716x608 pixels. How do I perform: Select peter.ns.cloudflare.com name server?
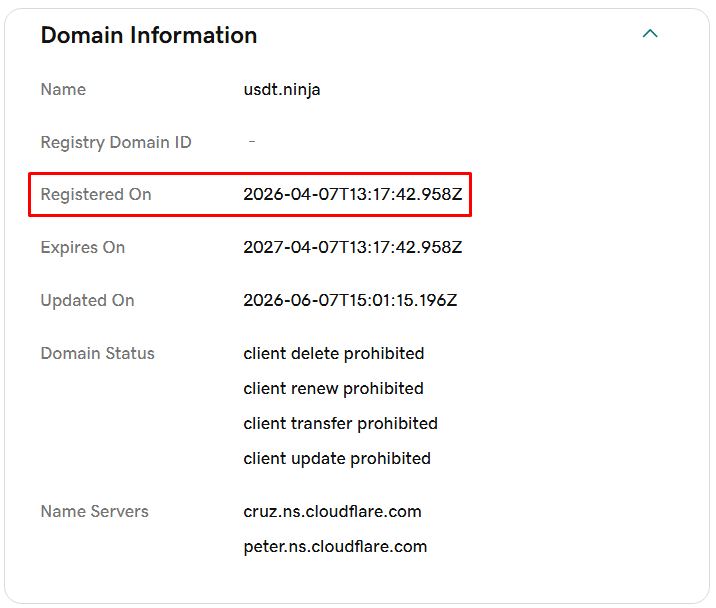tap(335, 547)
